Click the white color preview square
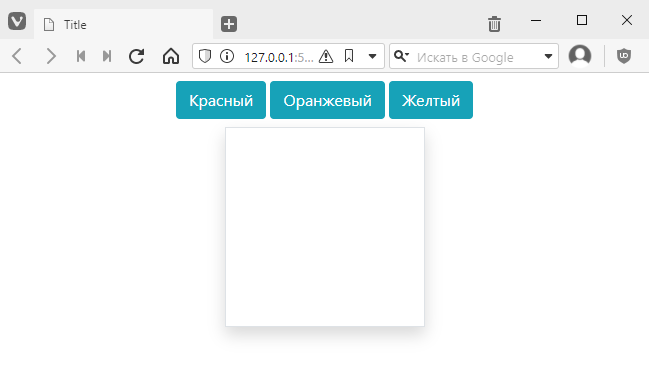This screenshot has width=649, height=386. (x=325, y=227)
